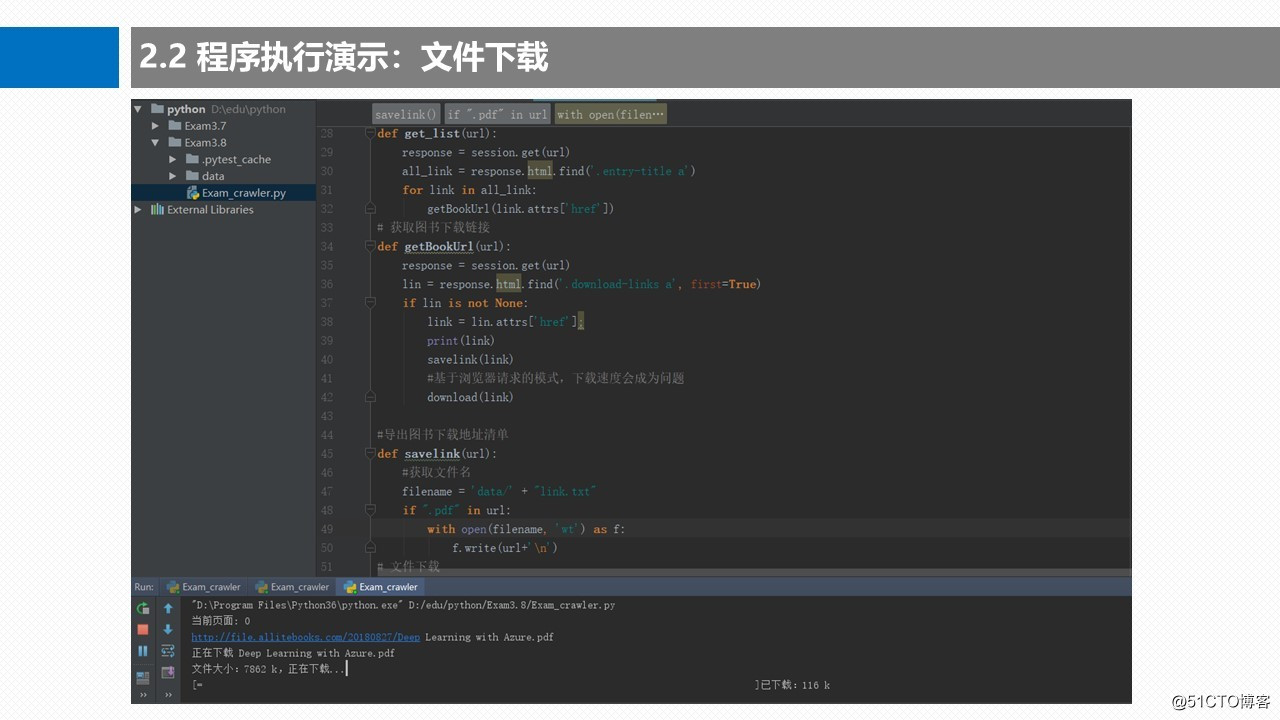
Task: Click the line filename = 'data/' + "link.txt"
Action: pos(499,491)
